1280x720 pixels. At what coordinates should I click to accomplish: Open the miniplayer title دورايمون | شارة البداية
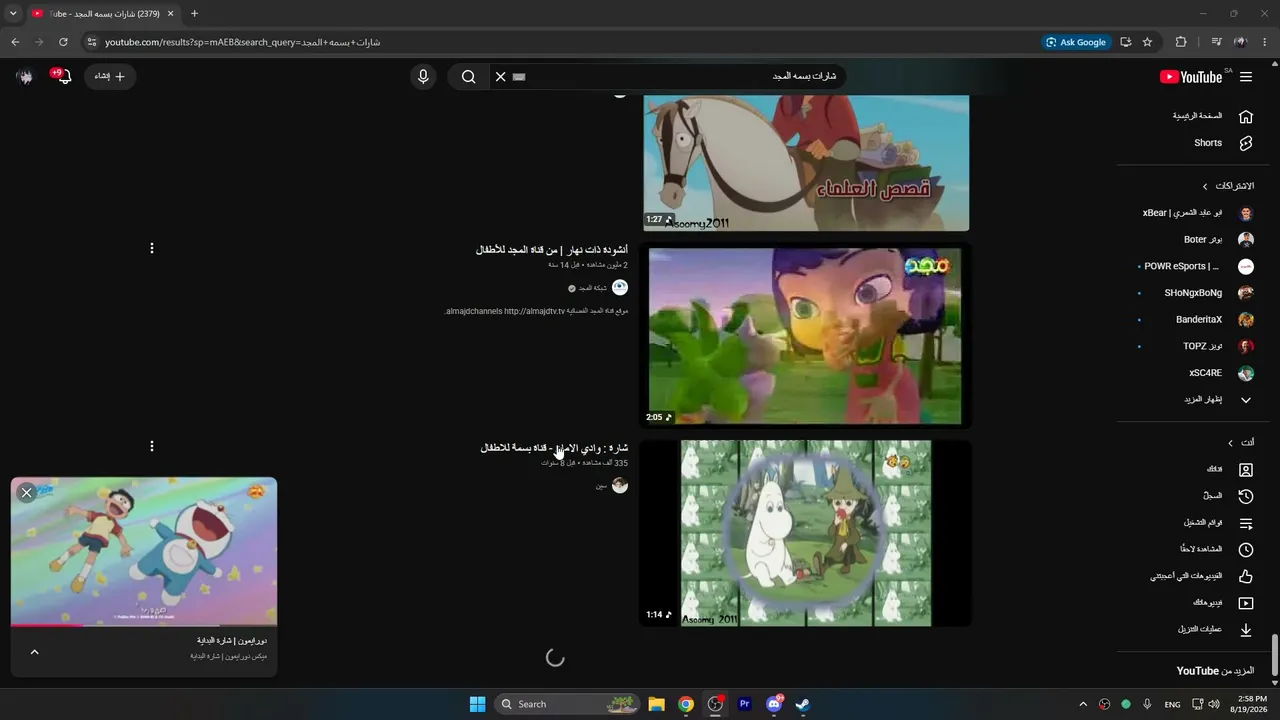tap(232, 640)
